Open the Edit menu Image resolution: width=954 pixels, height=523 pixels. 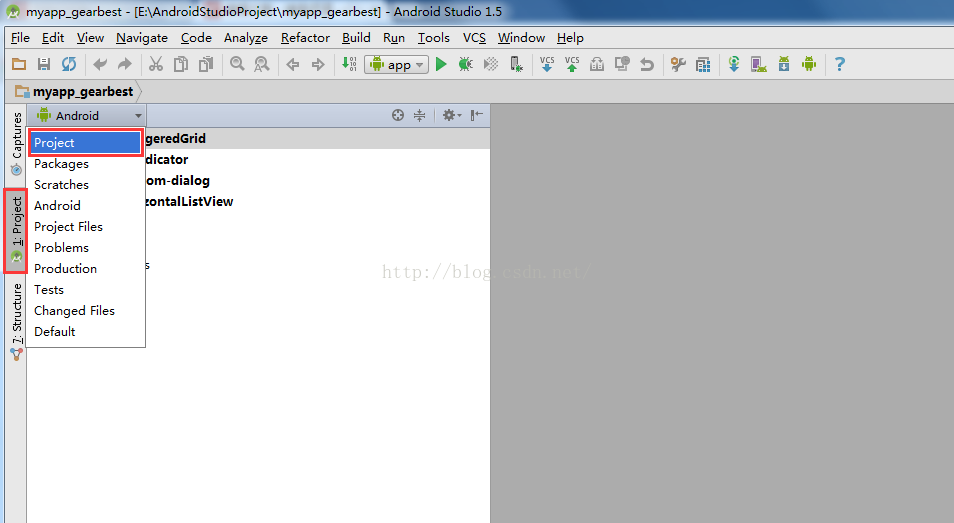tap(53, 38)
